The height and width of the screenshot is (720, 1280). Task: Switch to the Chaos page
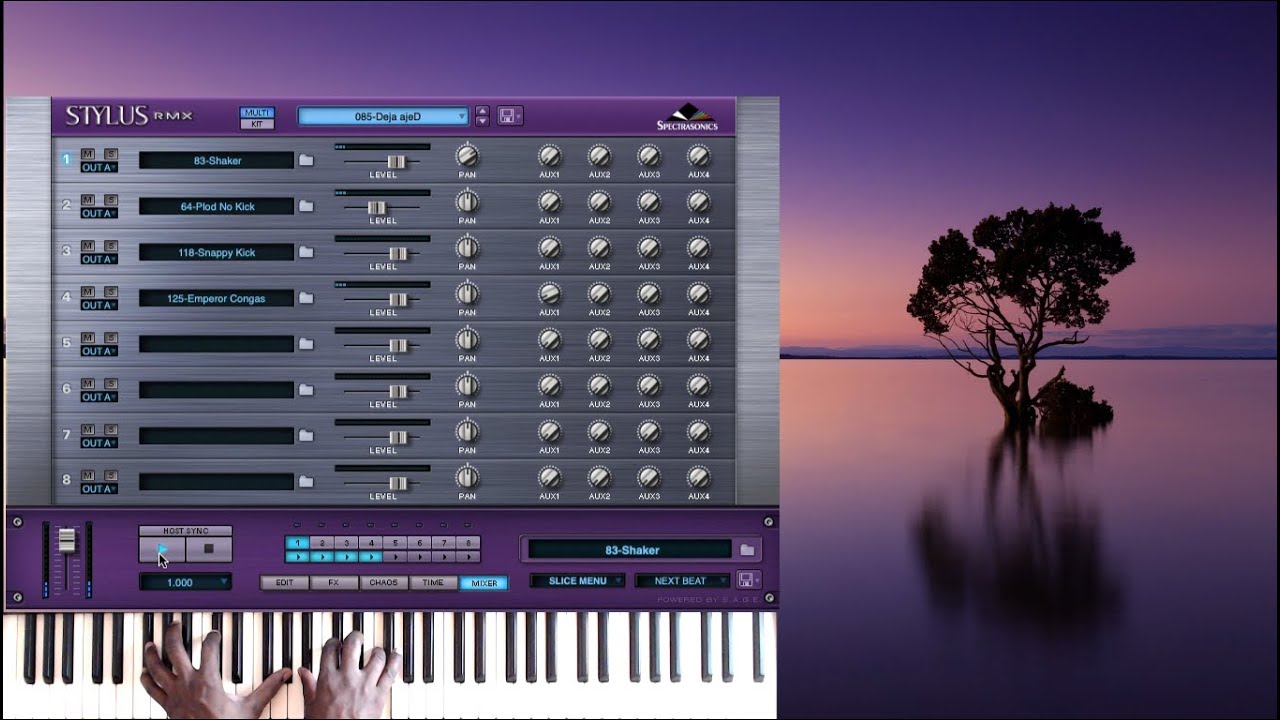(384, 582)
